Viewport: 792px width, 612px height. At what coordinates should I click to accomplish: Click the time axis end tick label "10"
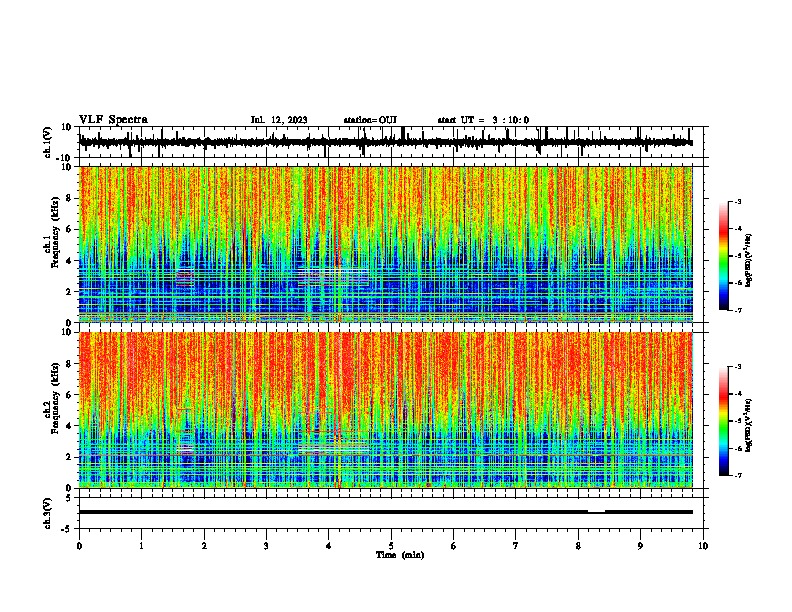(703, 546)
